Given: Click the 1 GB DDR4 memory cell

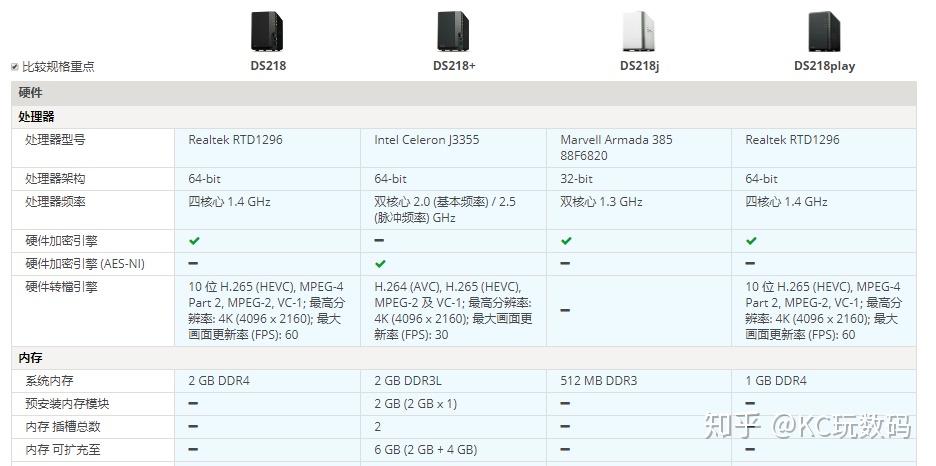Looking at the screenshot, I should (824, 381).
